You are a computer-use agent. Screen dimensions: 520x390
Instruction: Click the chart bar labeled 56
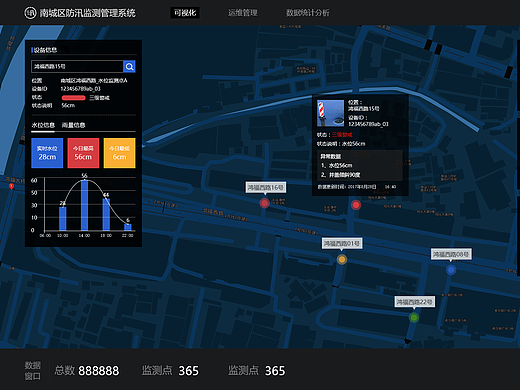pos(84,205)
